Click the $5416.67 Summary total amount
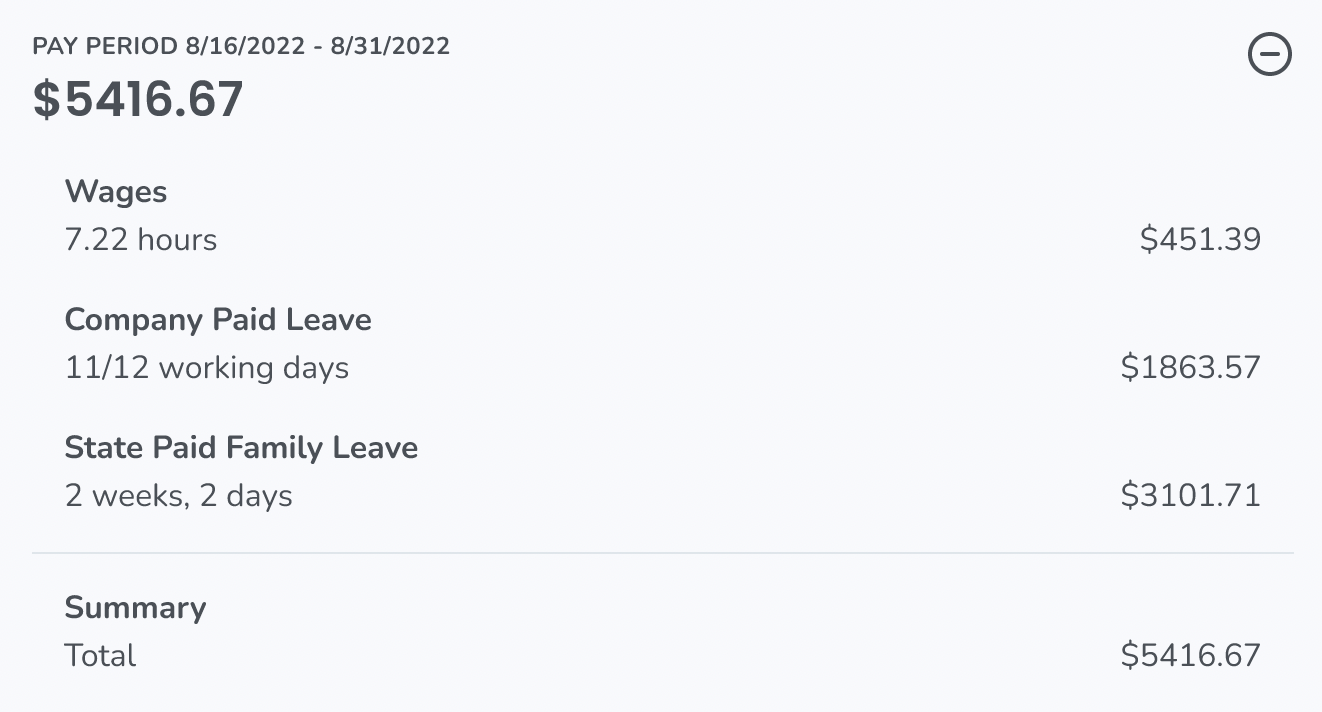Screen dimensions: 1322x712 point(1190,656)
